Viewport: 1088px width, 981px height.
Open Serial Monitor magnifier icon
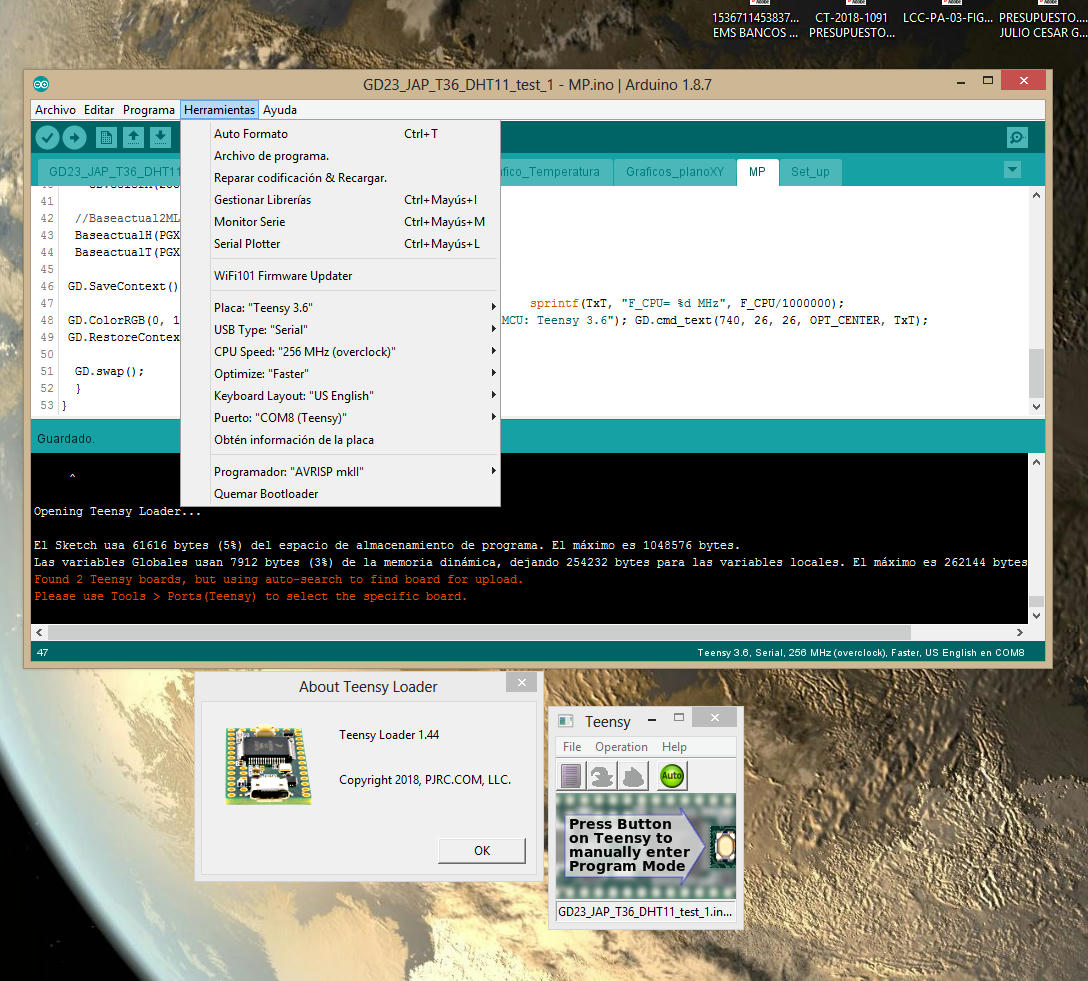click(1017, 137)
